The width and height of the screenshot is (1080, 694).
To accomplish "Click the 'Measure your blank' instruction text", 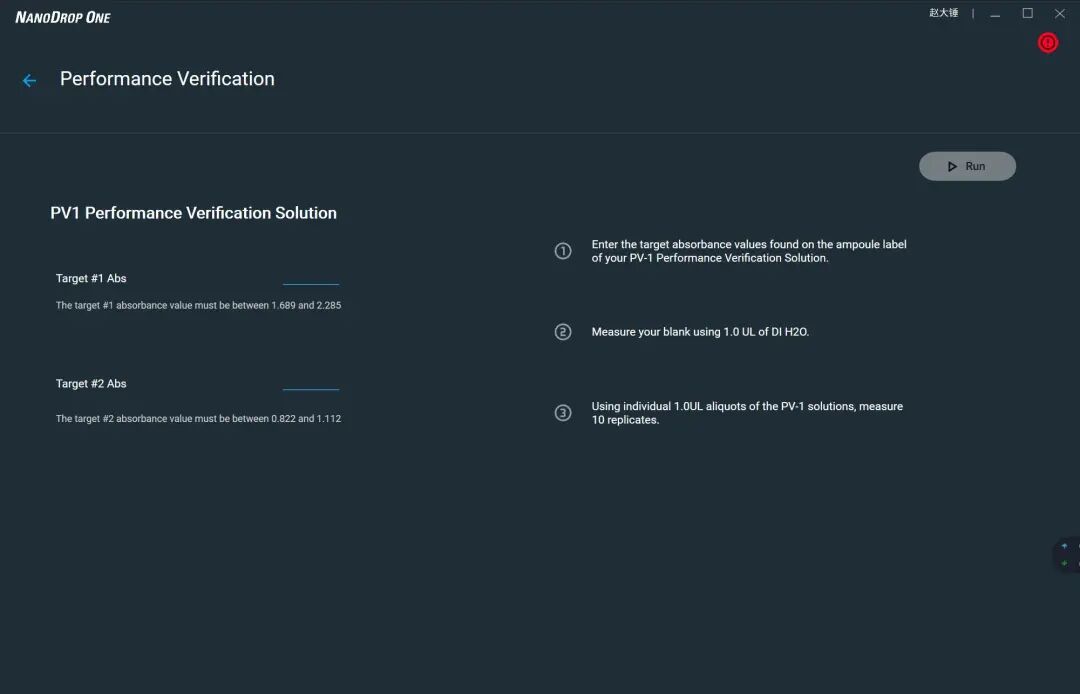I will [700, 332].
